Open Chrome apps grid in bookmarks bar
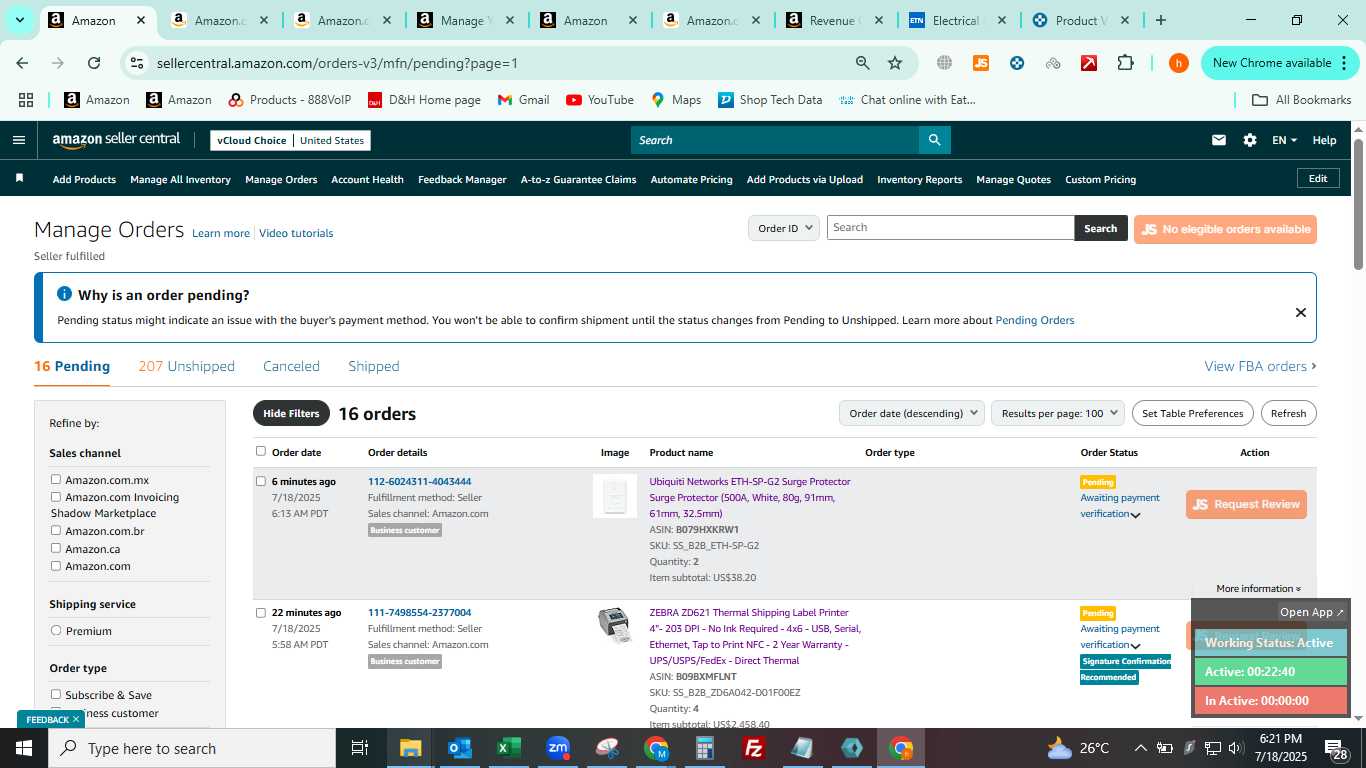Screen dimensions: 1366x768 click(26, 100)
